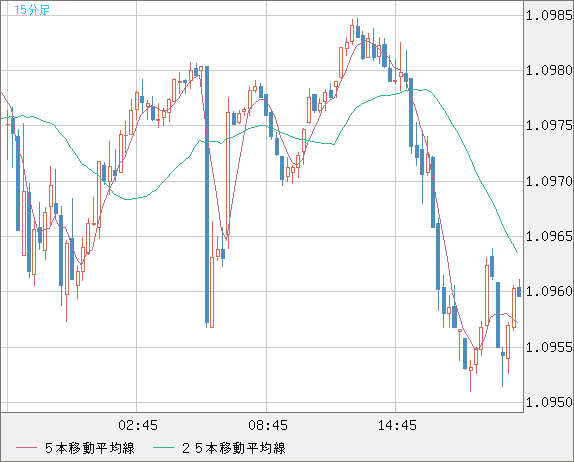Click the 1.0950 price axis label
574x462 pixels.
click(549, 402)
